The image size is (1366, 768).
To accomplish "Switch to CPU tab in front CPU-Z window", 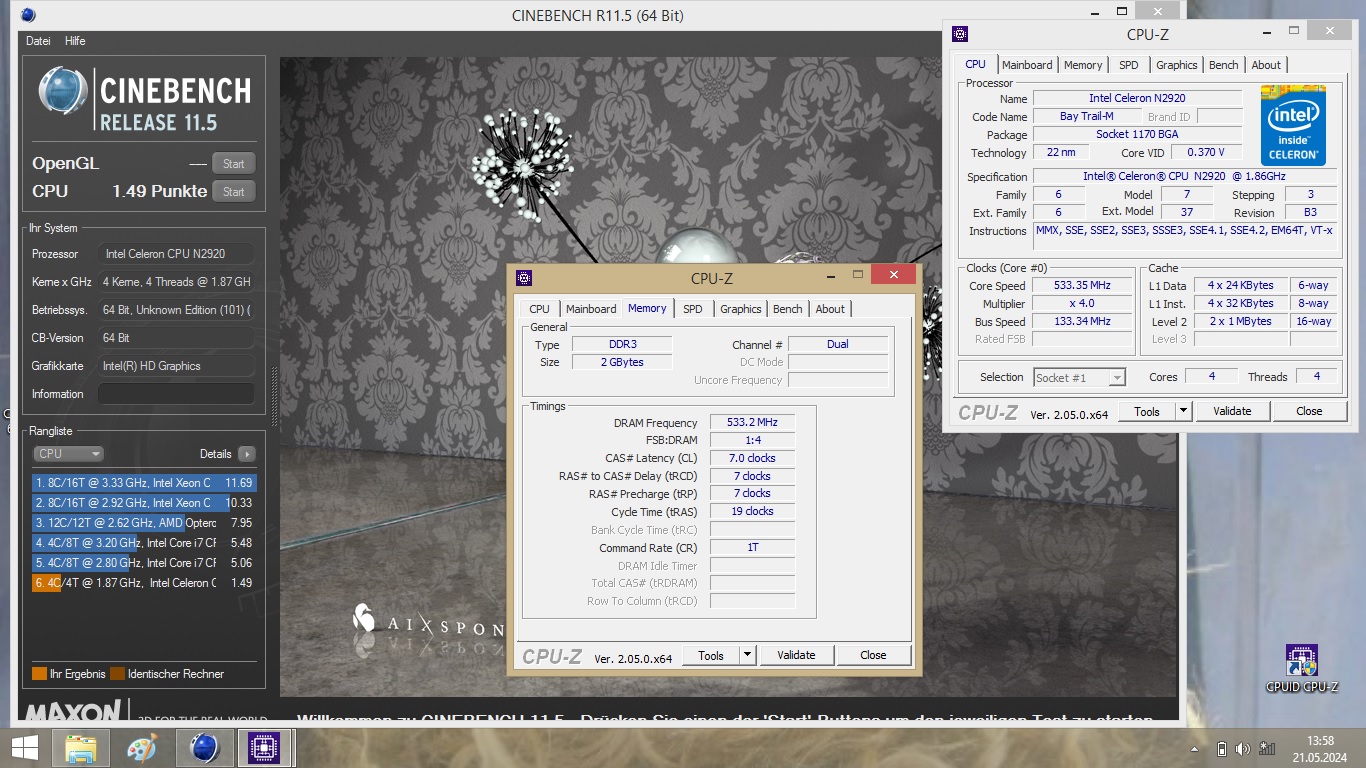I will tap(539, 309).
